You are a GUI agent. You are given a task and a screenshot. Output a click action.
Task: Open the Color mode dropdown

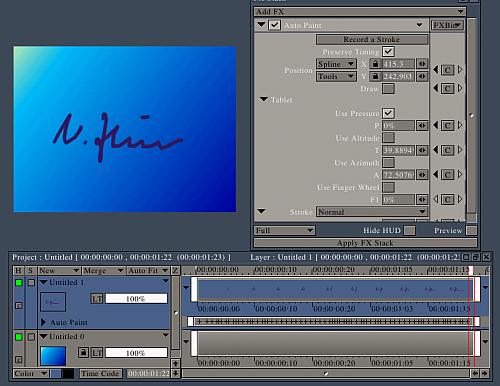click(x=30, y=373)
